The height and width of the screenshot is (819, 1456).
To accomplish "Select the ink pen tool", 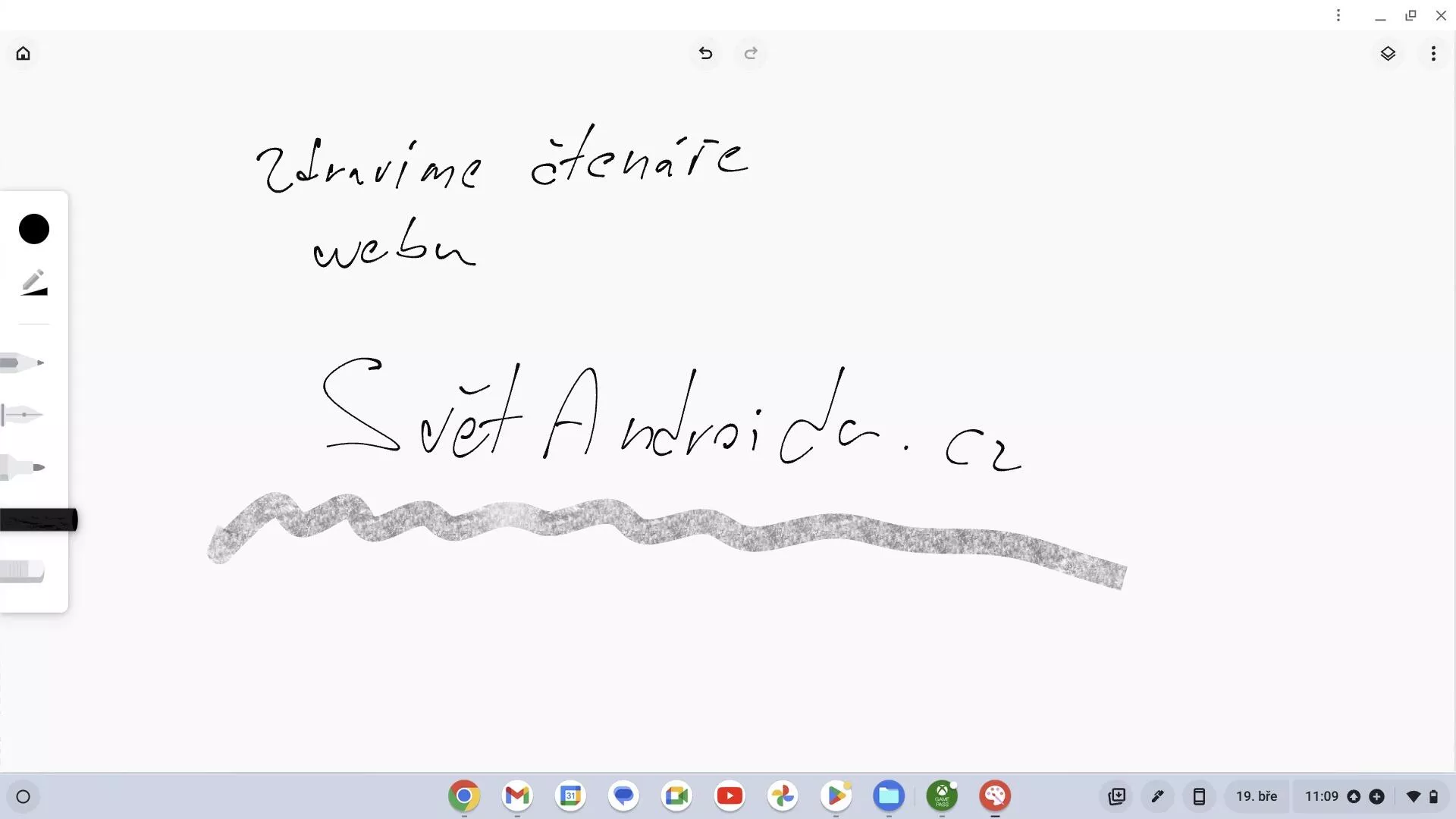I will click(x=22, y=415).
